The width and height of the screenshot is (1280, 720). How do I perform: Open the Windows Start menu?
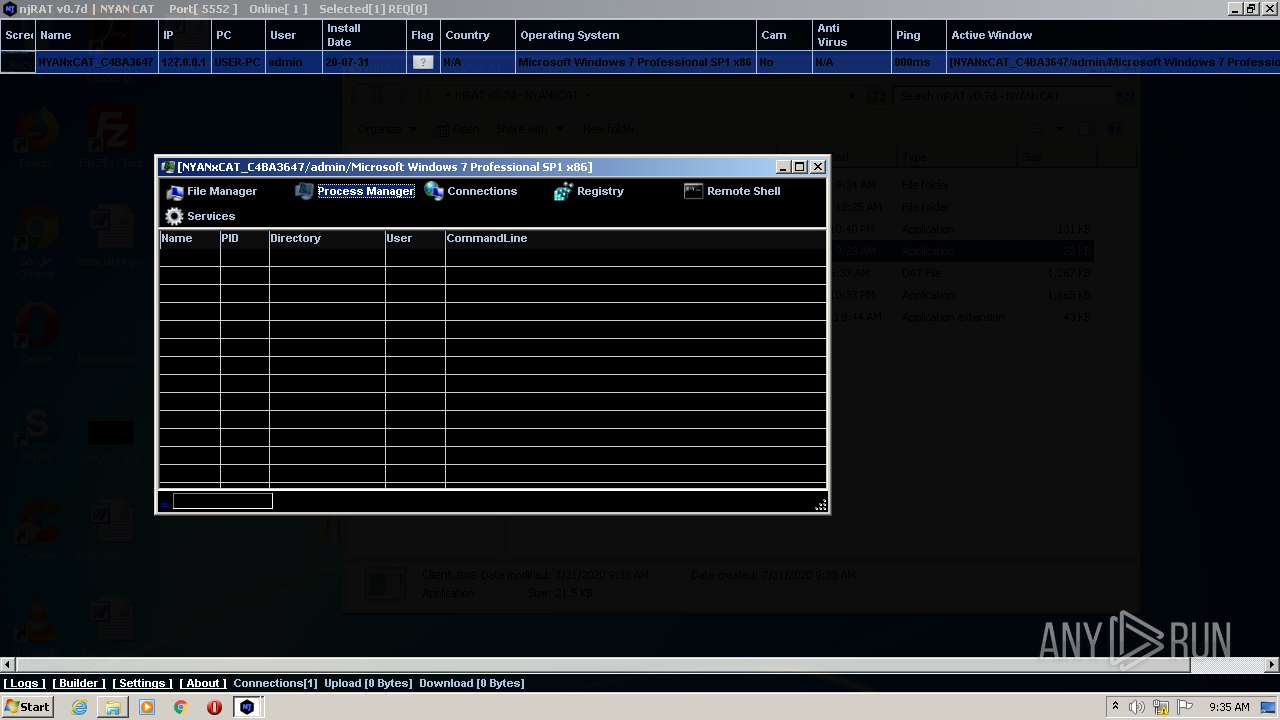pyautogui.click(x=28, y=706)
